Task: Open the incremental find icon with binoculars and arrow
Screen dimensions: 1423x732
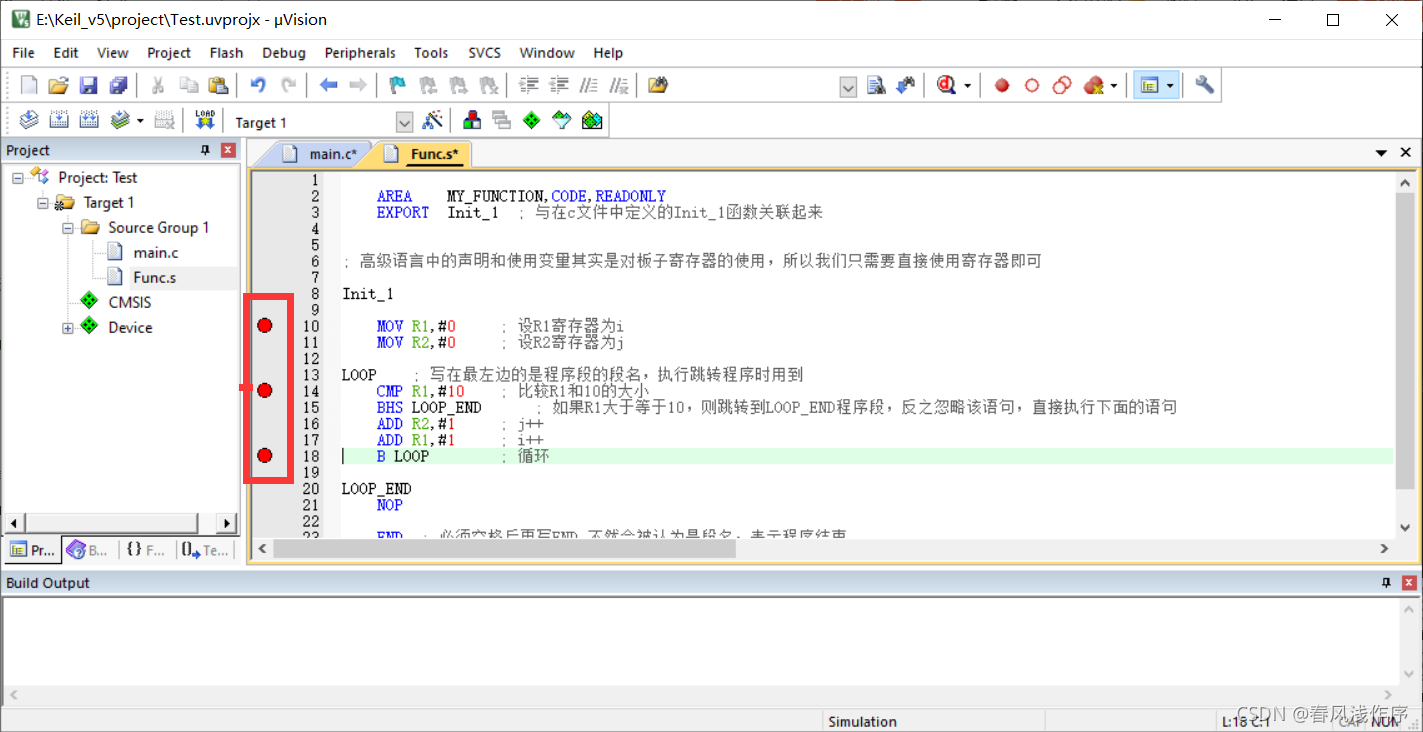Action: tap(906, 85)
